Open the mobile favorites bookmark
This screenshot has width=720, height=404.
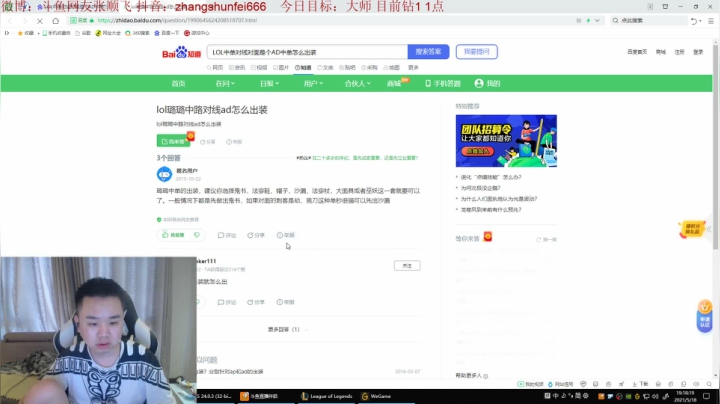[x=56, y=33]
